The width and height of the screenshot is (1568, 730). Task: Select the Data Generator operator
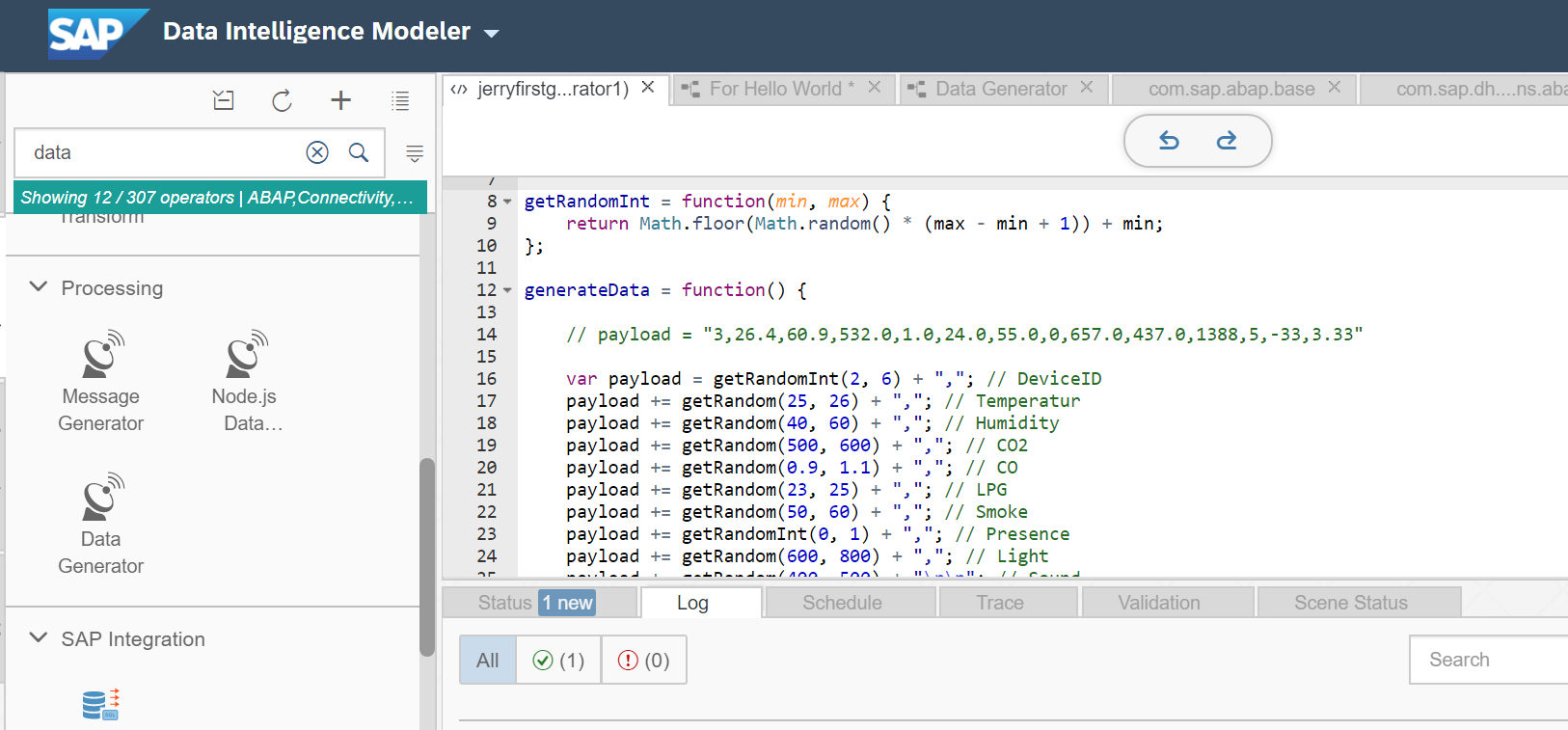(101, 524)
